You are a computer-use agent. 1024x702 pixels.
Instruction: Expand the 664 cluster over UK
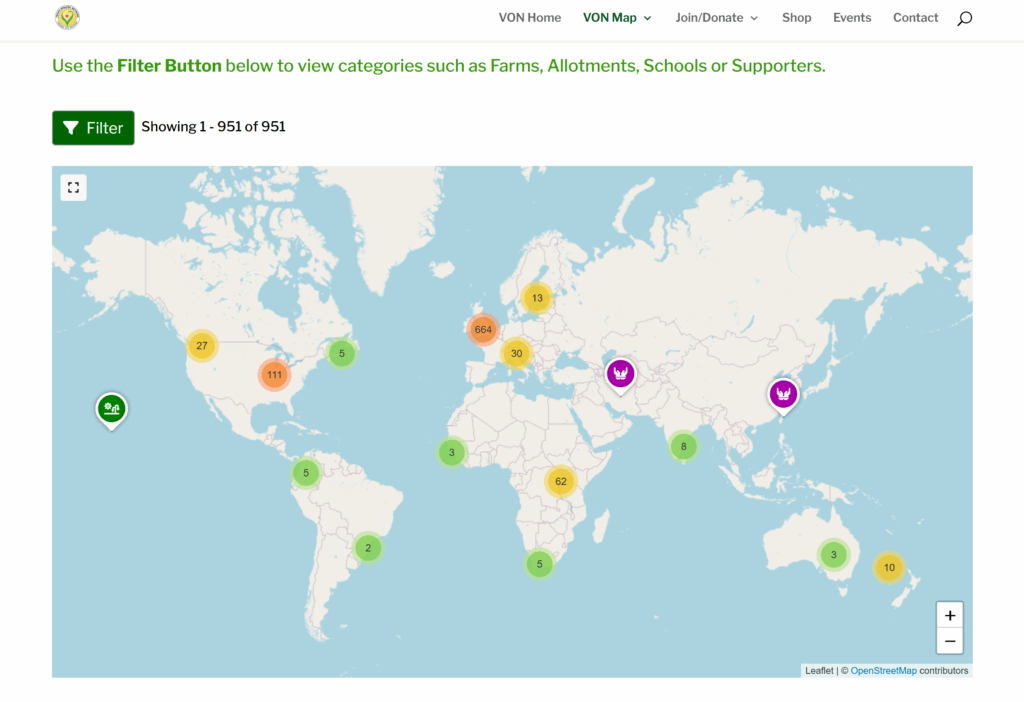click(x=484, y=329)
